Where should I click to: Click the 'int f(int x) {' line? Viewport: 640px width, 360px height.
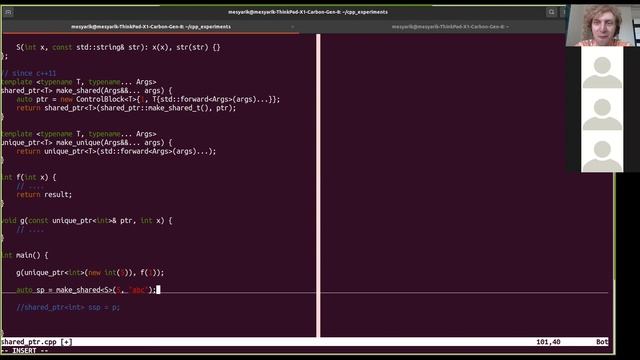click(29, 178)
